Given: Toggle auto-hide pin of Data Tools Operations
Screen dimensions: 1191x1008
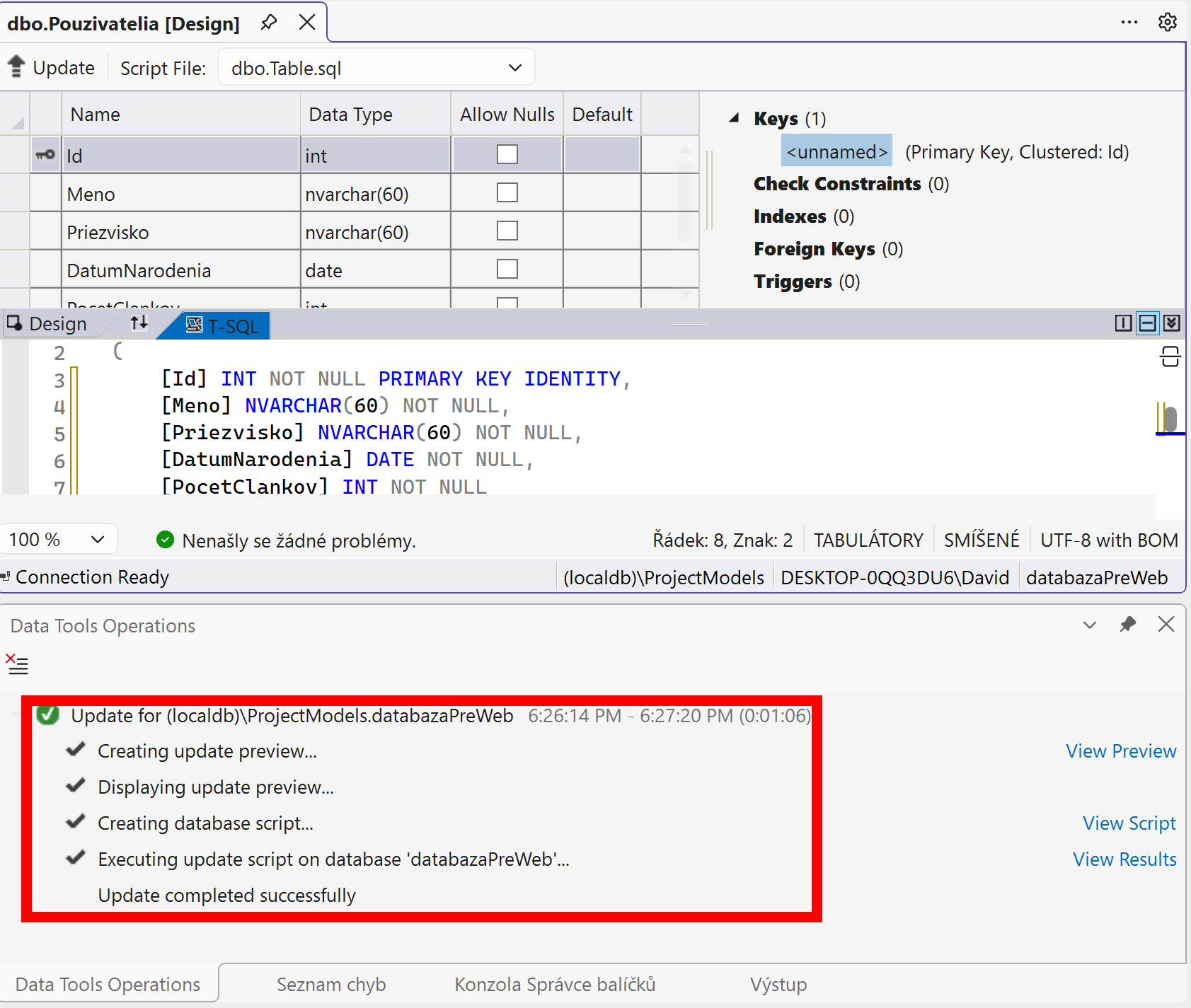Looking at the screenshot, I should [1128, 624].
